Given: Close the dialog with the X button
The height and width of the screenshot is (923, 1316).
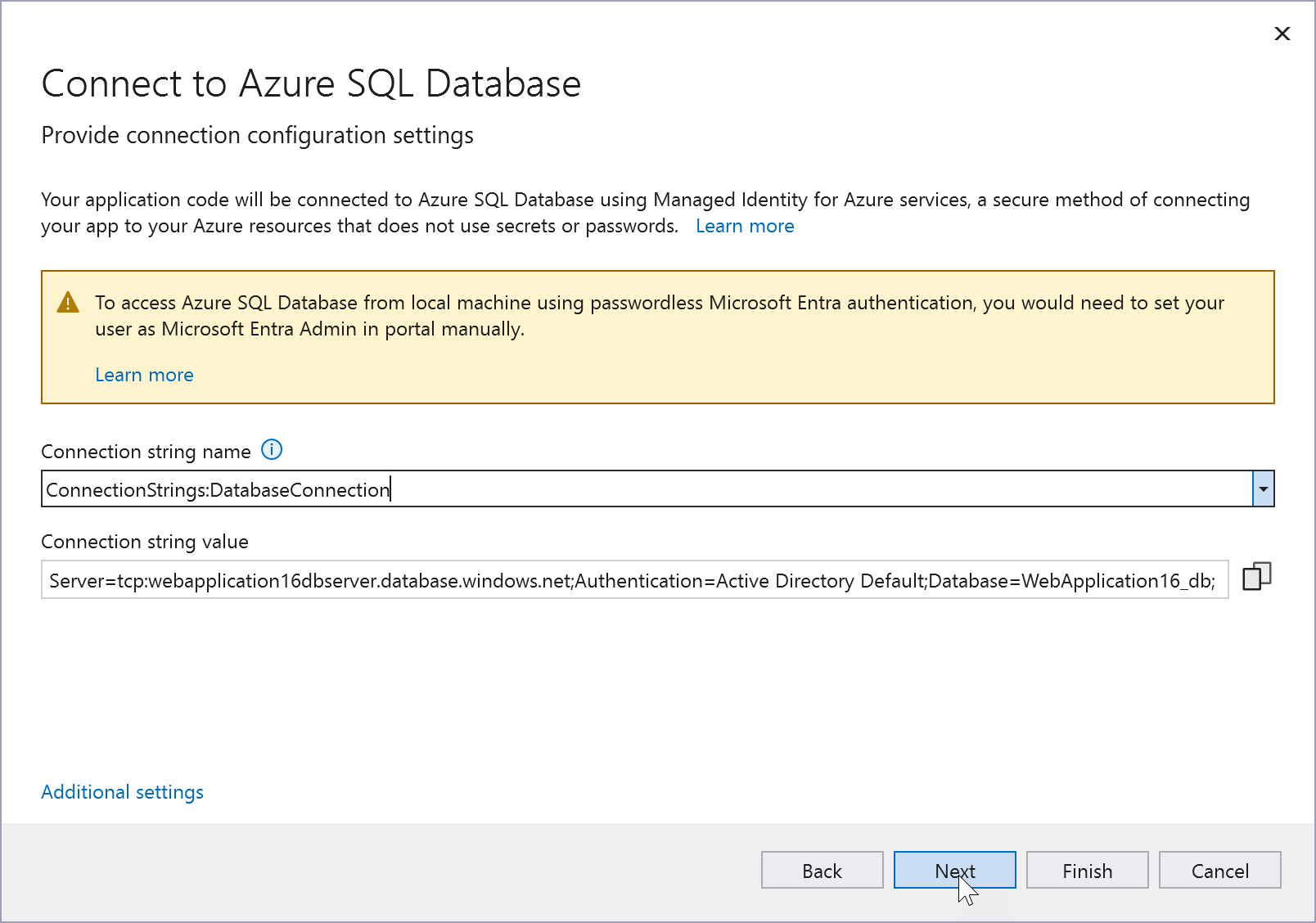Looking at the screenshot, I should coord(1282,34).
